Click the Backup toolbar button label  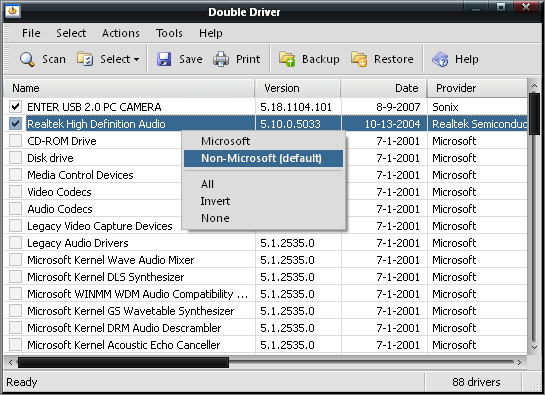click(320, 59)
